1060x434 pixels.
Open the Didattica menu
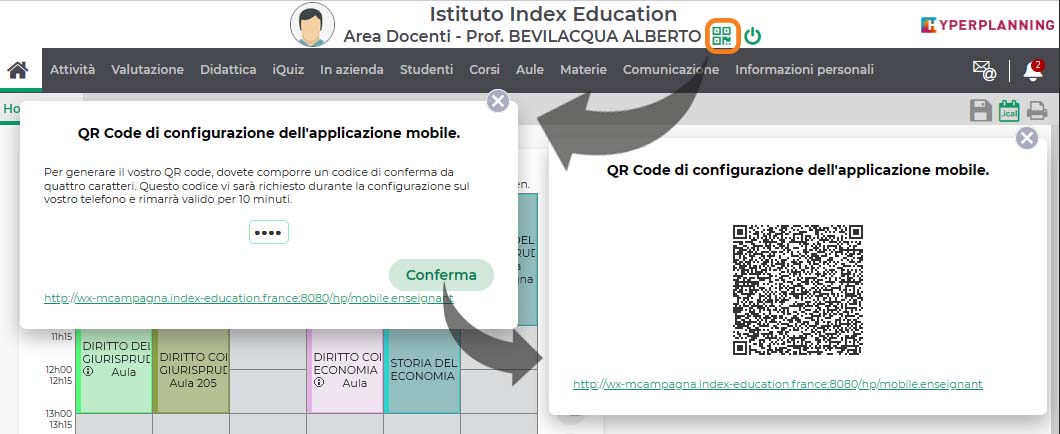click(x=228, y=70)
